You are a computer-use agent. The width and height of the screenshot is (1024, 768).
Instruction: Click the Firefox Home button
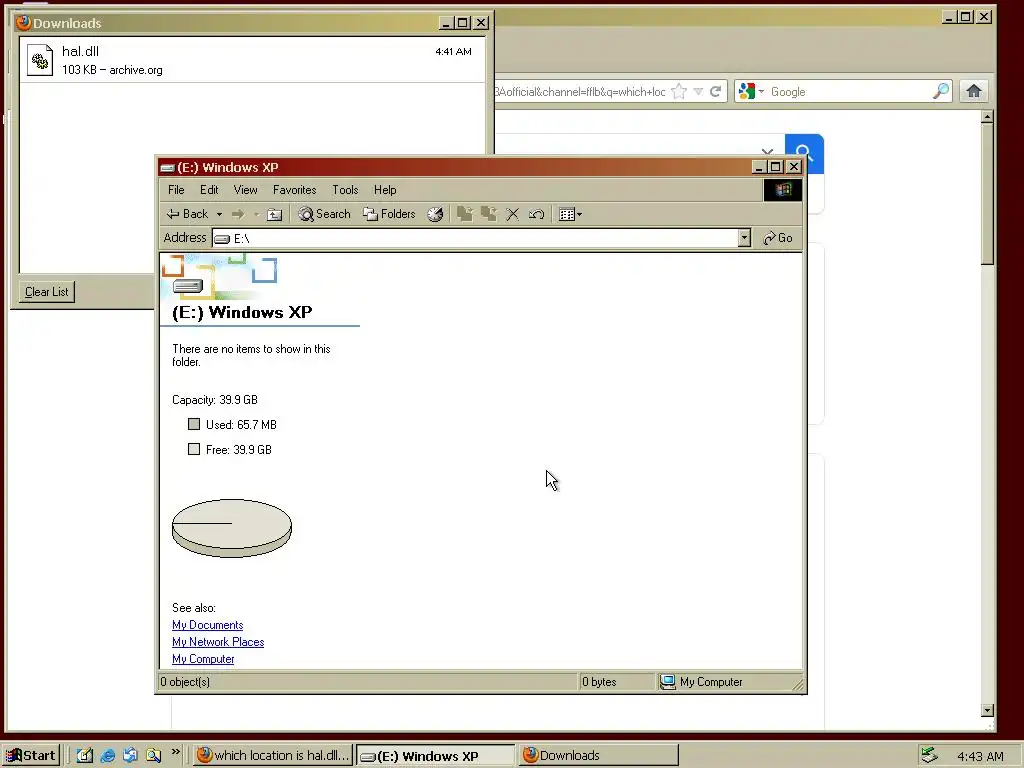coord(974,91)
